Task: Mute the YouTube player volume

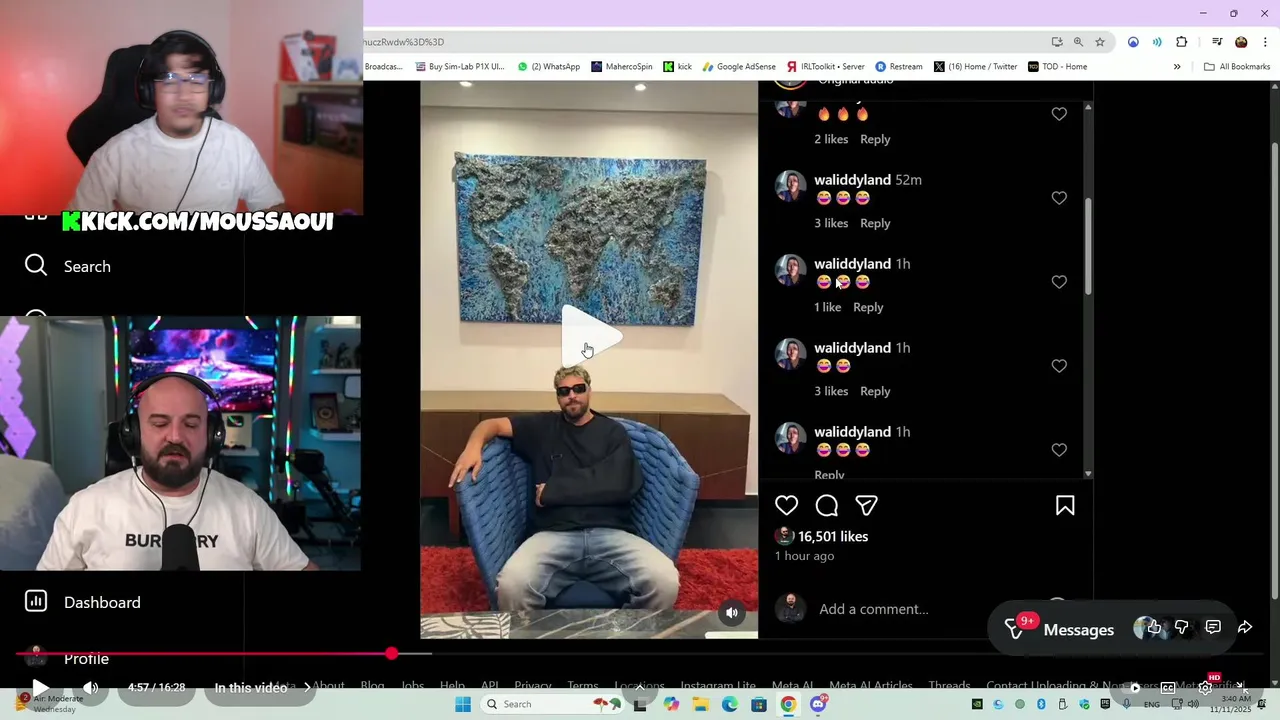Action: click(x=91, y=688)
